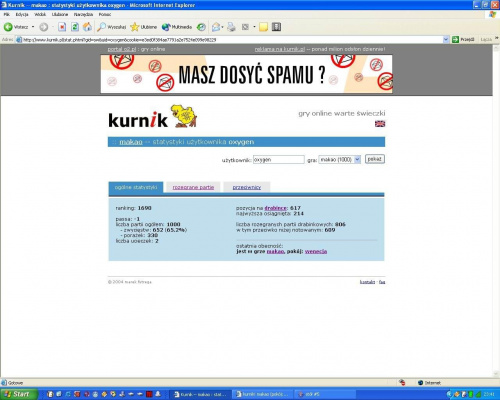Click the red Stop loading icon
The image size is (500, 400).
coord(62,27)
